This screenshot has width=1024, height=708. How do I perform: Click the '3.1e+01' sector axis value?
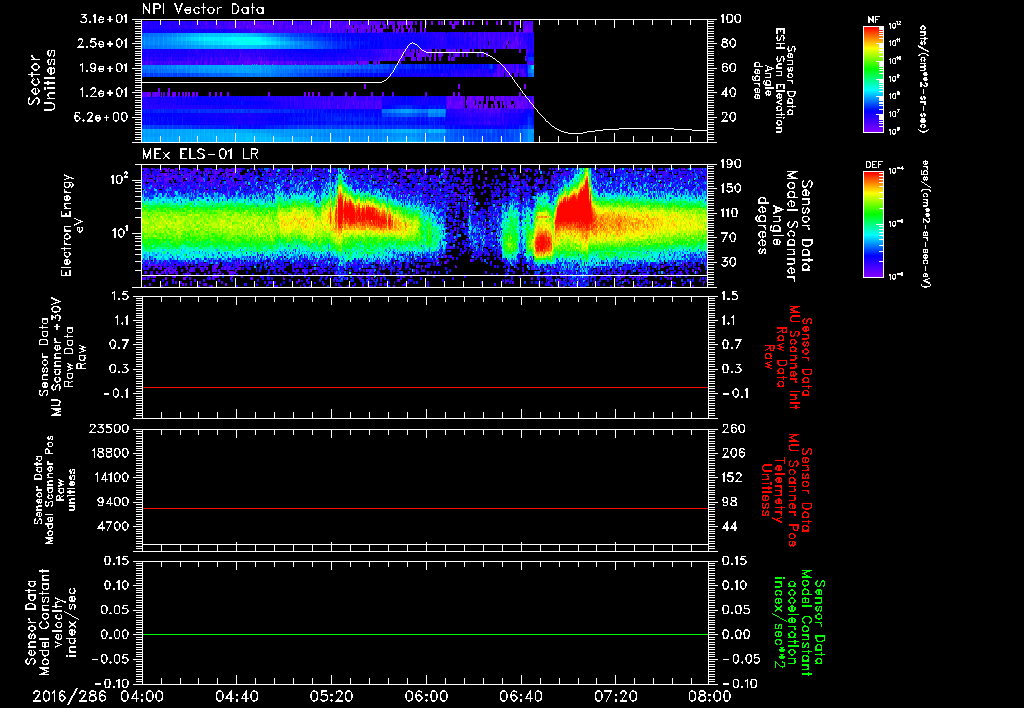(x=103, y=19)
